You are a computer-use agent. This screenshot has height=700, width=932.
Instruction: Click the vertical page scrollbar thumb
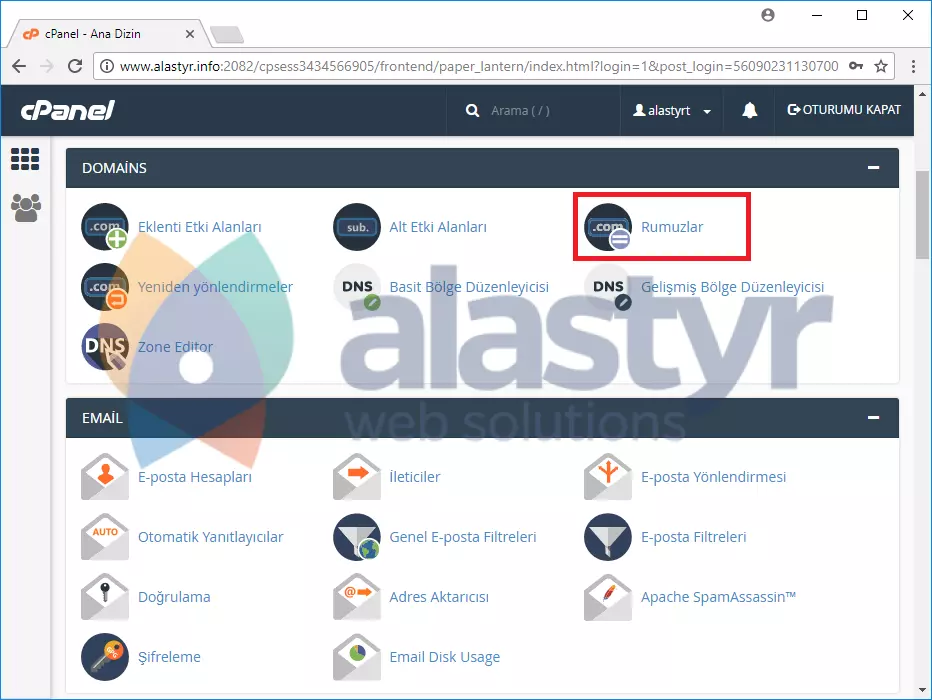click(922, 215)
